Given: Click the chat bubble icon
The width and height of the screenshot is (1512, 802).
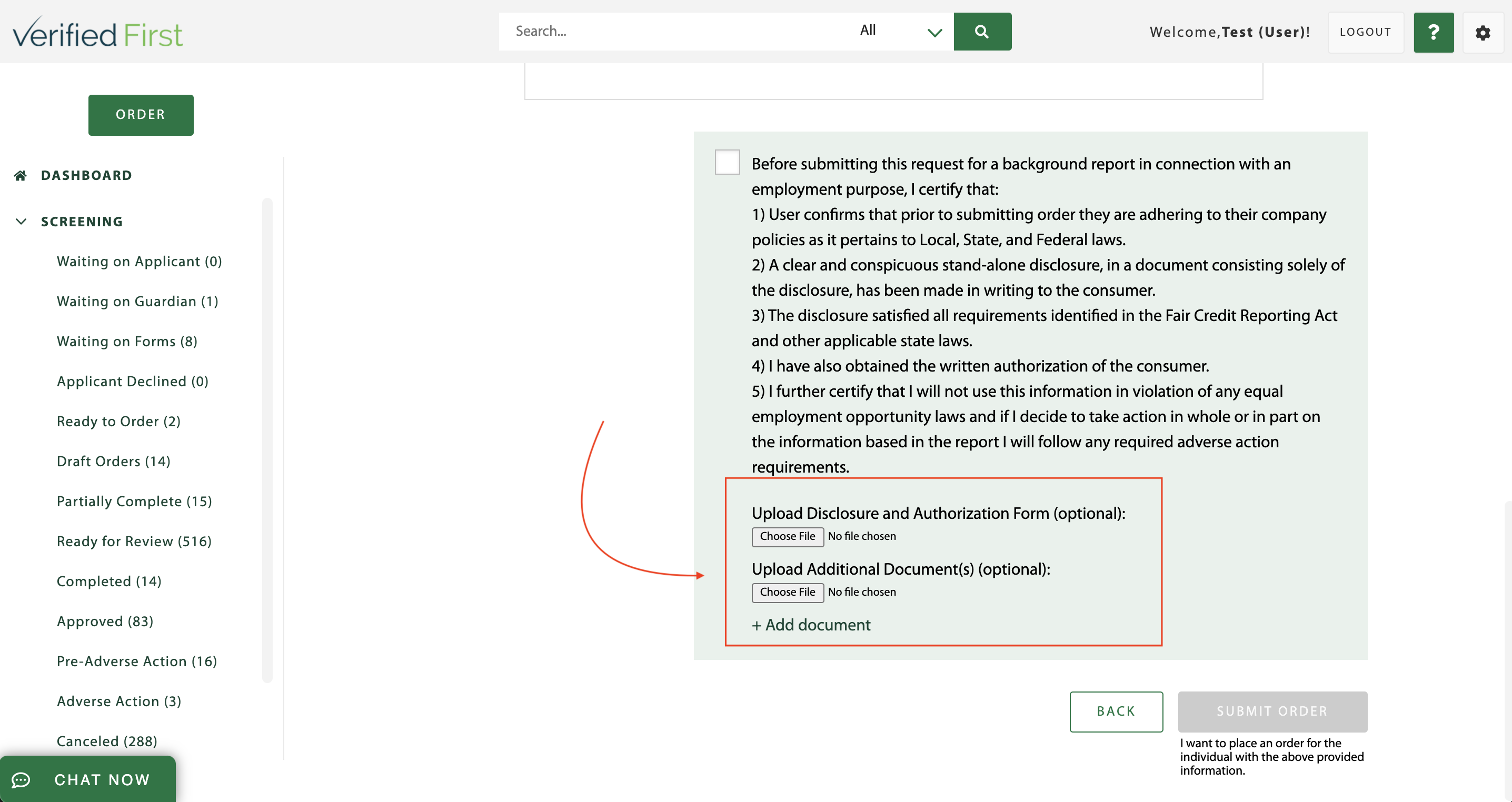Looking at the screenshot, I should pyautogui.click(x=21, y=780).
